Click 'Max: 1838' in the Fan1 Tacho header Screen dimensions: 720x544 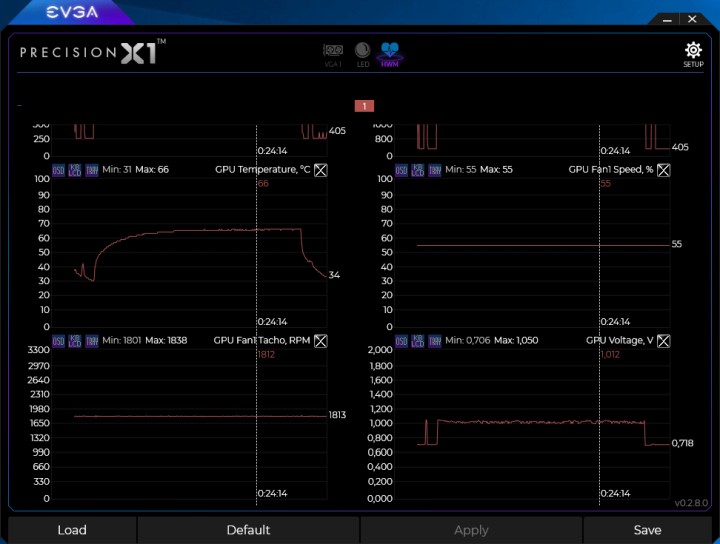tap(166, 340)
